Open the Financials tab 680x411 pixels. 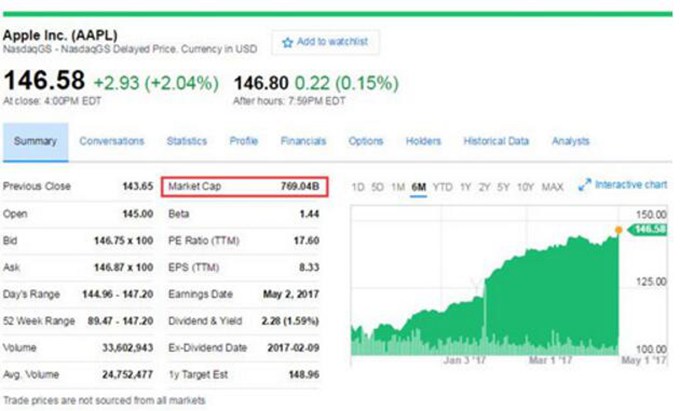coord(304,141)
